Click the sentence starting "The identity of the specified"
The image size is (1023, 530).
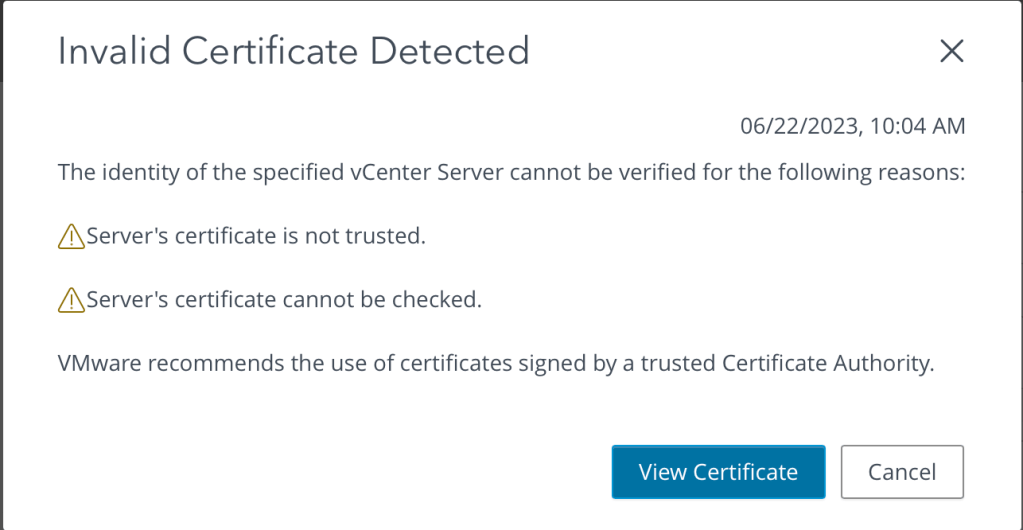coord(511,173)
